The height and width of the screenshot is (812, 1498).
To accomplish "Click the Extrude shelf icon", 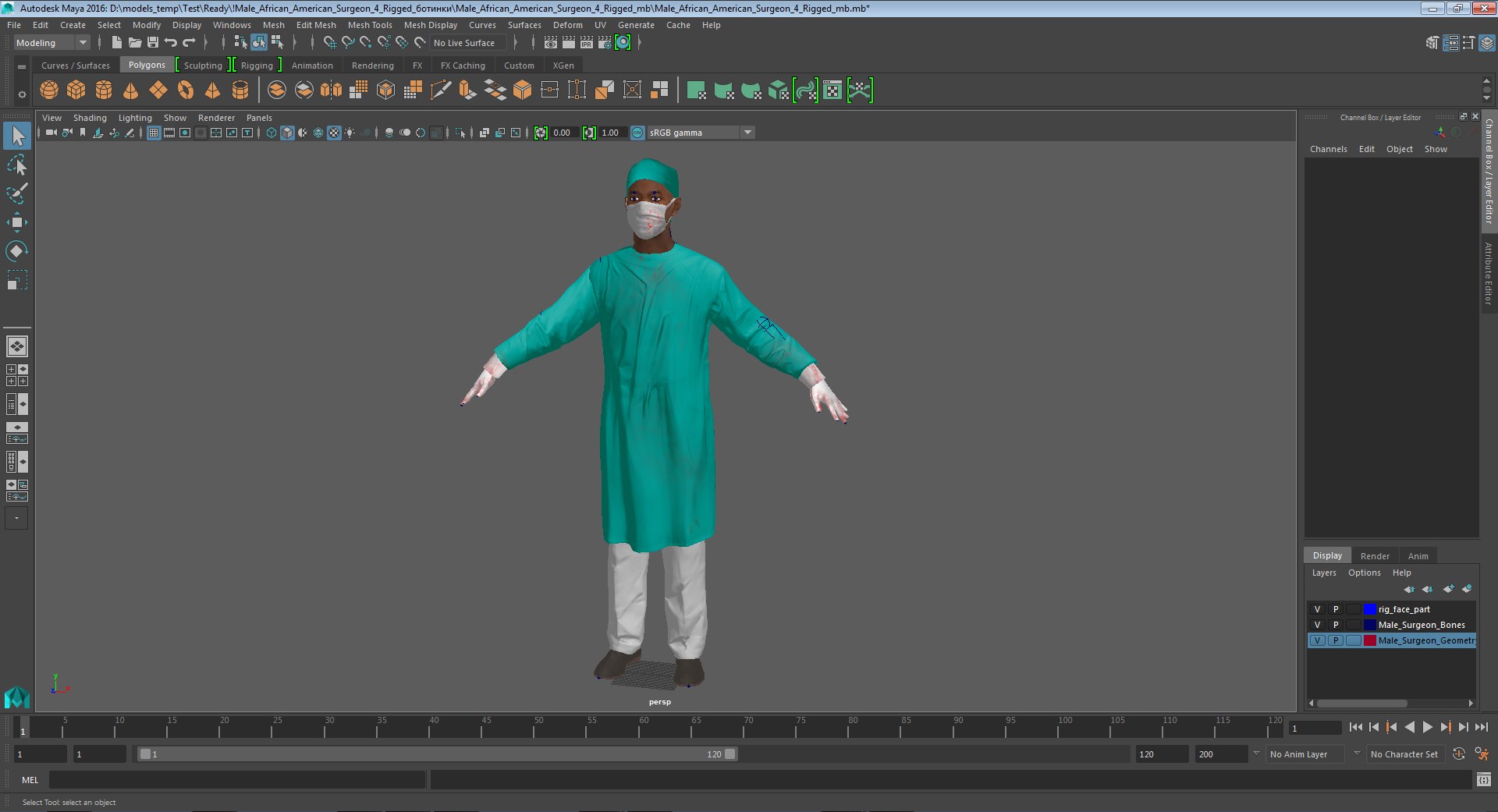I will click(468, 90).
